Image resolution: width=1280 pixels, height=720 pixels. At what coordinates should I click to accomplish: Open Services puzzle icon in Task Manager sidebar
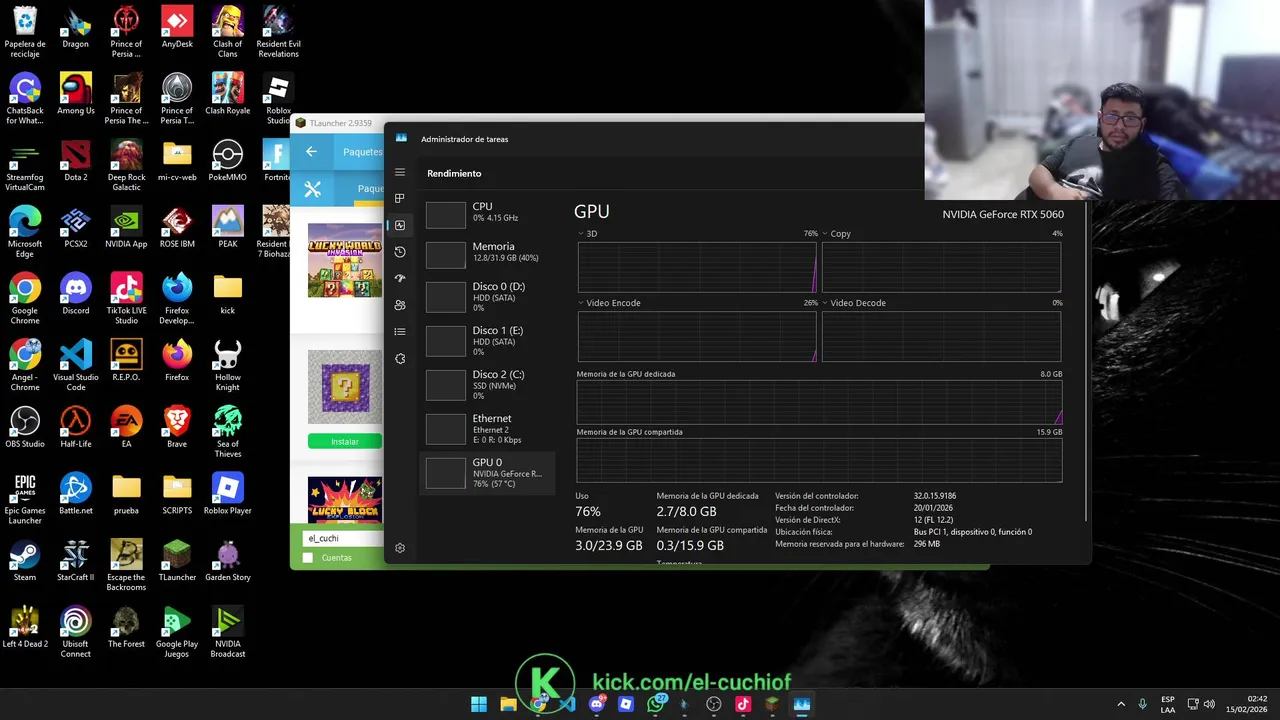[400, 358]
